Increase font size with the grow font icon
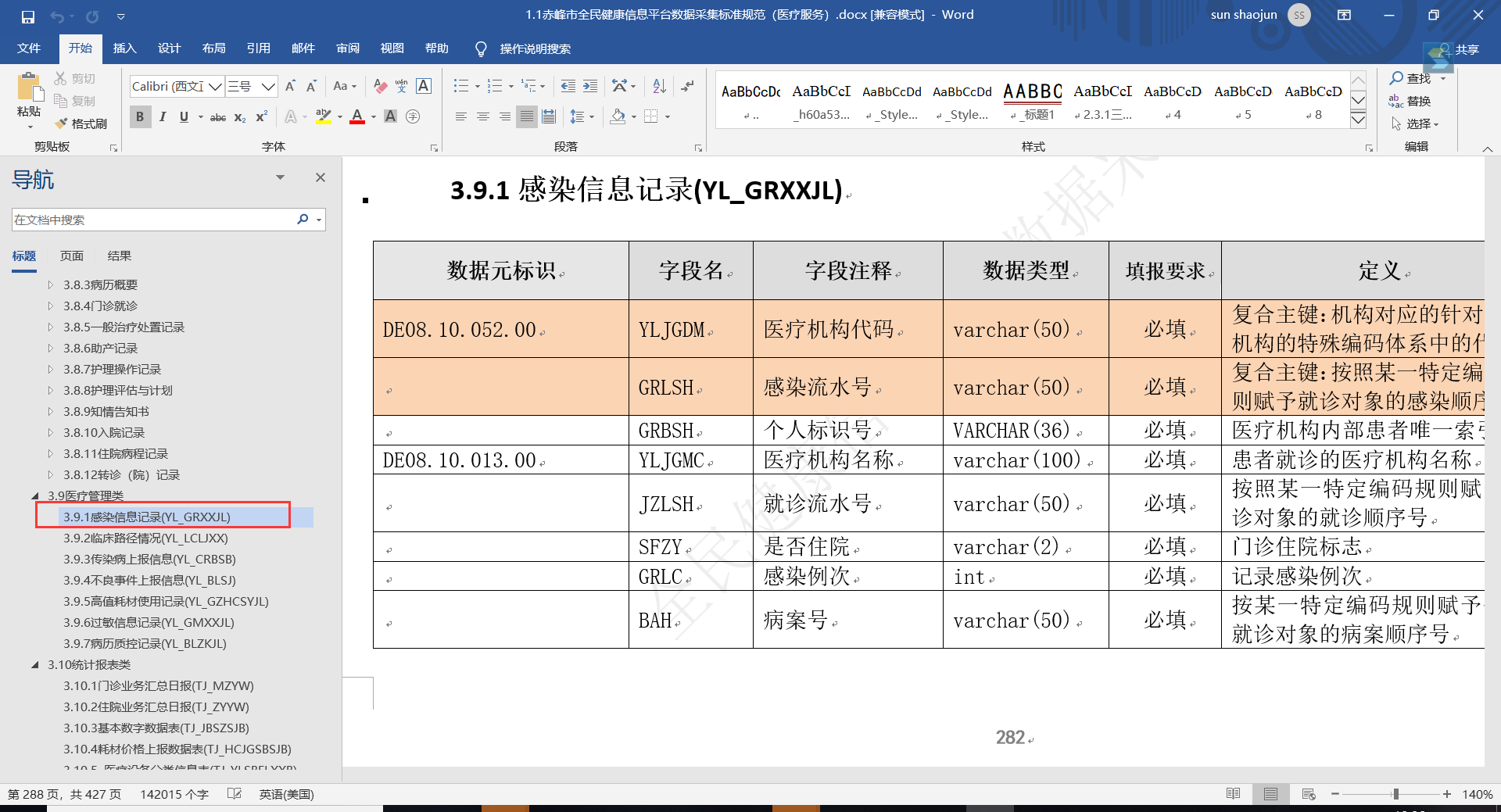The image size is (1501, 812). coord(290,86)
